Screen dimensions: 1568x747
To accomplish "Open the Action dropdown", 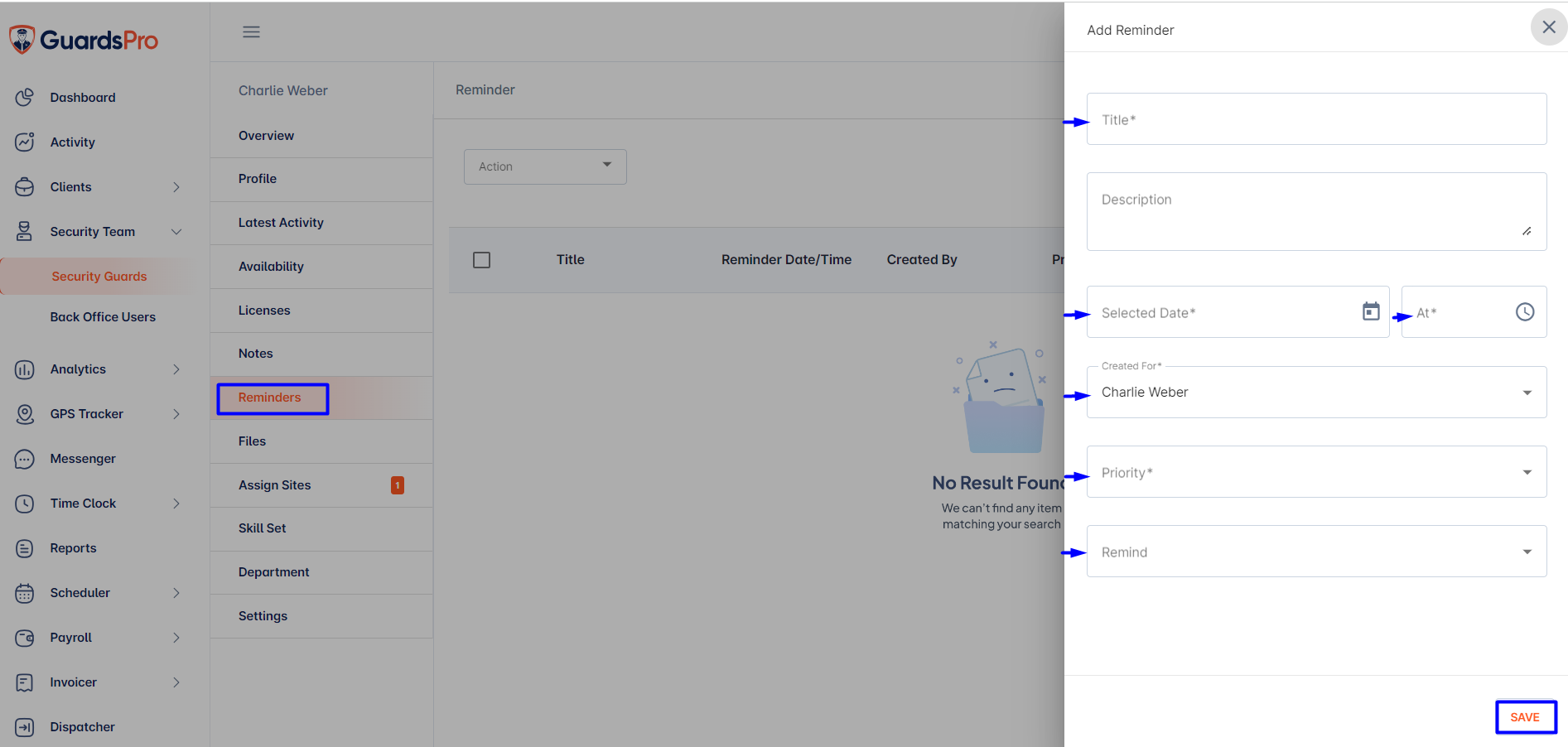I will tap(545, 166).
